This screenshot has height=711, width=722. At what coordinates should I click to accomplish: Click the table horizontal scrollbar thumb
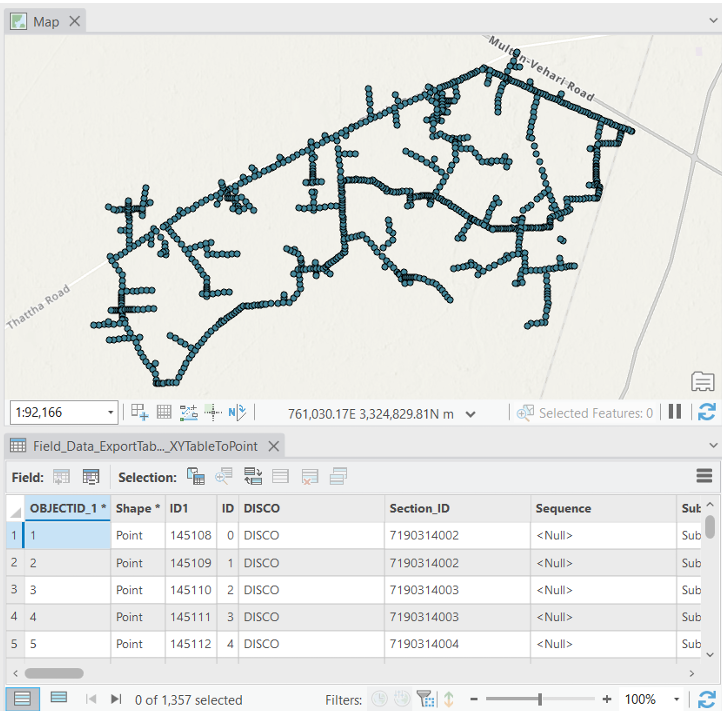(54, 673)
